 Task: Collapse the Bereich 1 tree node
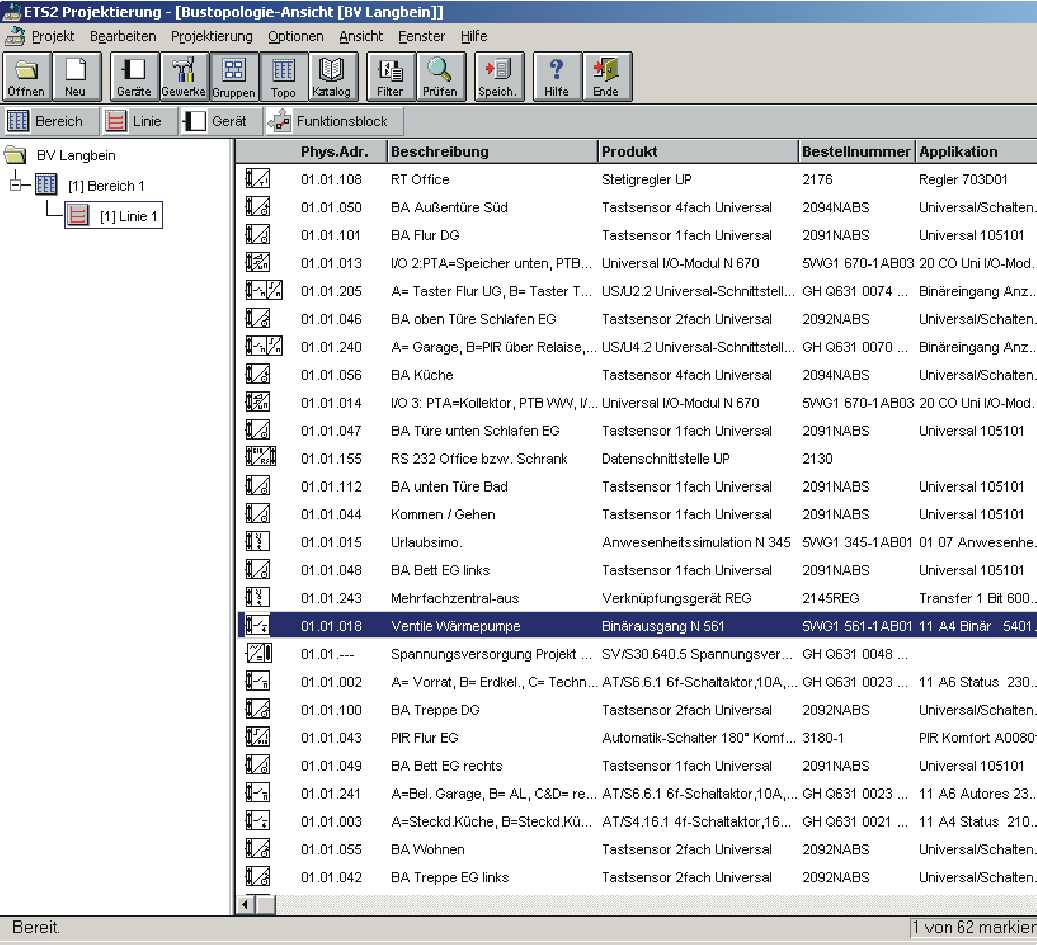pyautogui.click(x=16, y=185)
